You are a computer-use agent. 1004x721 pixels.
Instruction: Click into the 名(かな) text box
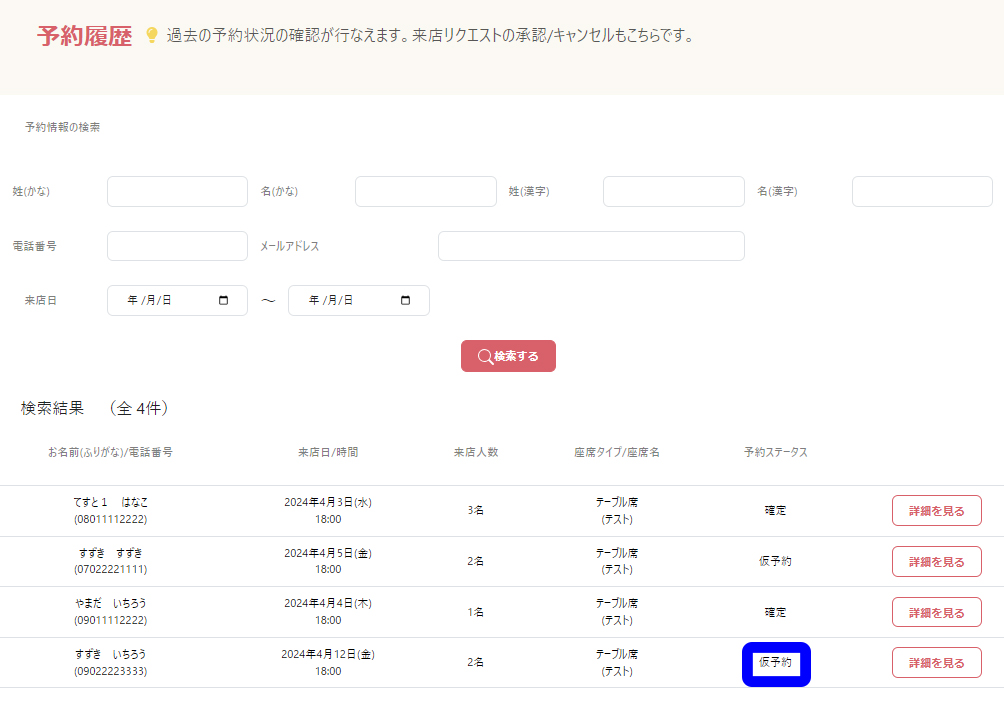[x=425, y=191]
